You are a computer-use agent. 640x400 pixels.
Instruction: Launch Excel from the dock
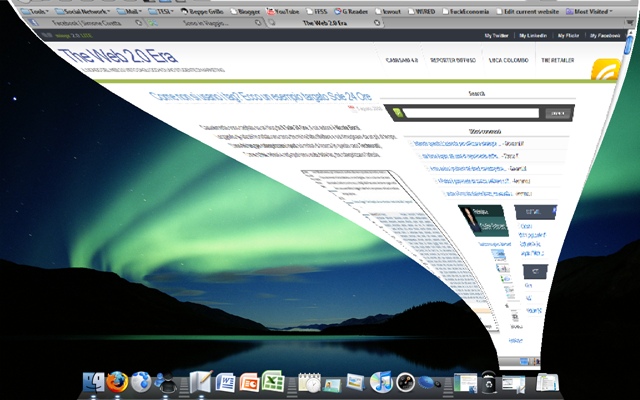[273, 382]
